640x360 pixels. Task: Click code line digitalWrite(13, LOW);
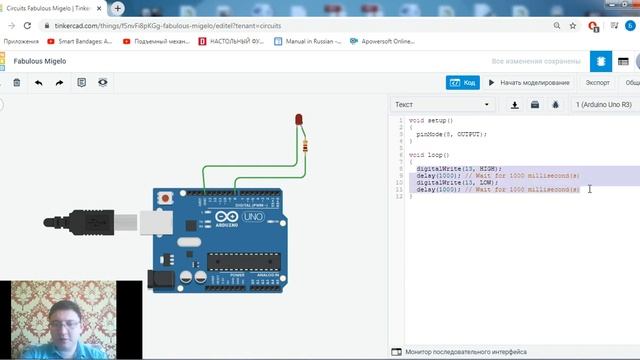coord(457,182)
